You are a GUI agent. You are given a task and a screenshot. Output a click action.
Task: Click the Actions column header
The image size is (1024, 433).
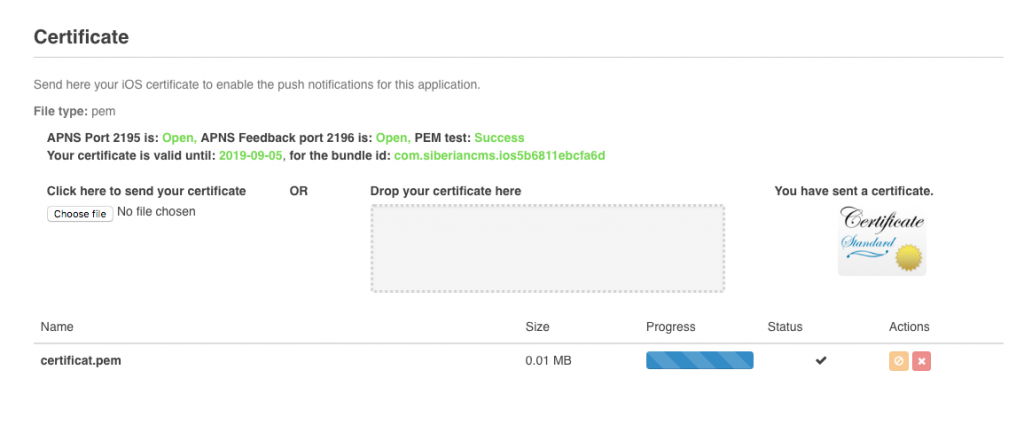pos(909,327)
